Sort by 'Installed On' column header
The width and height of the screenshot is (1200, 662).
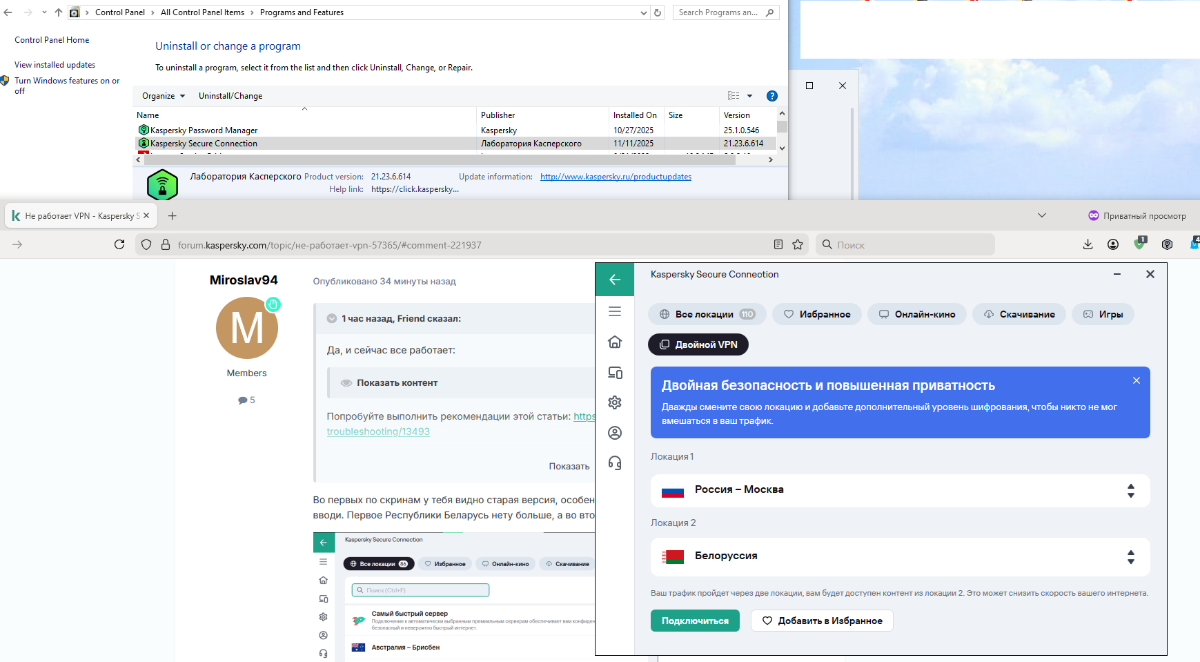(636, 115)
